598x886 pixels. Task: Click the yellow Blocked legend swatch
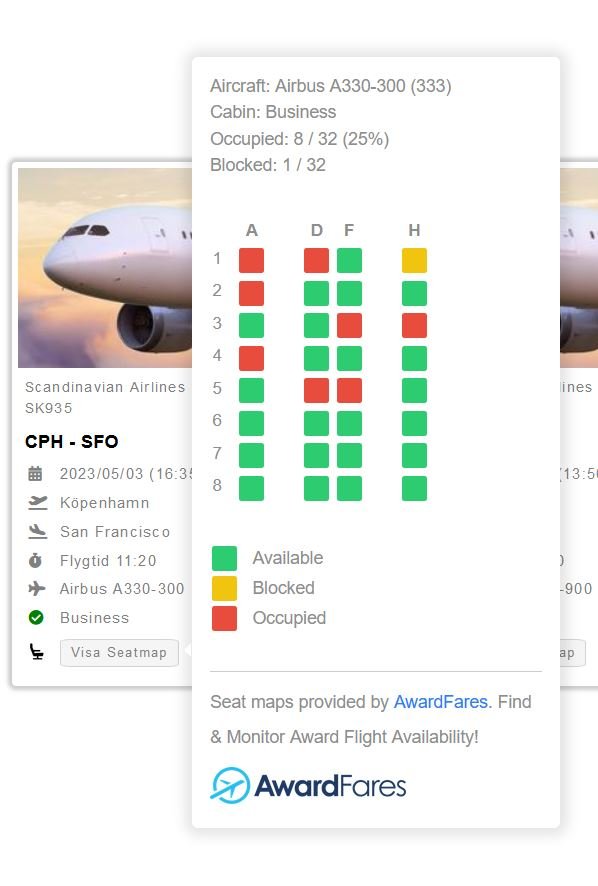[222, 589]
